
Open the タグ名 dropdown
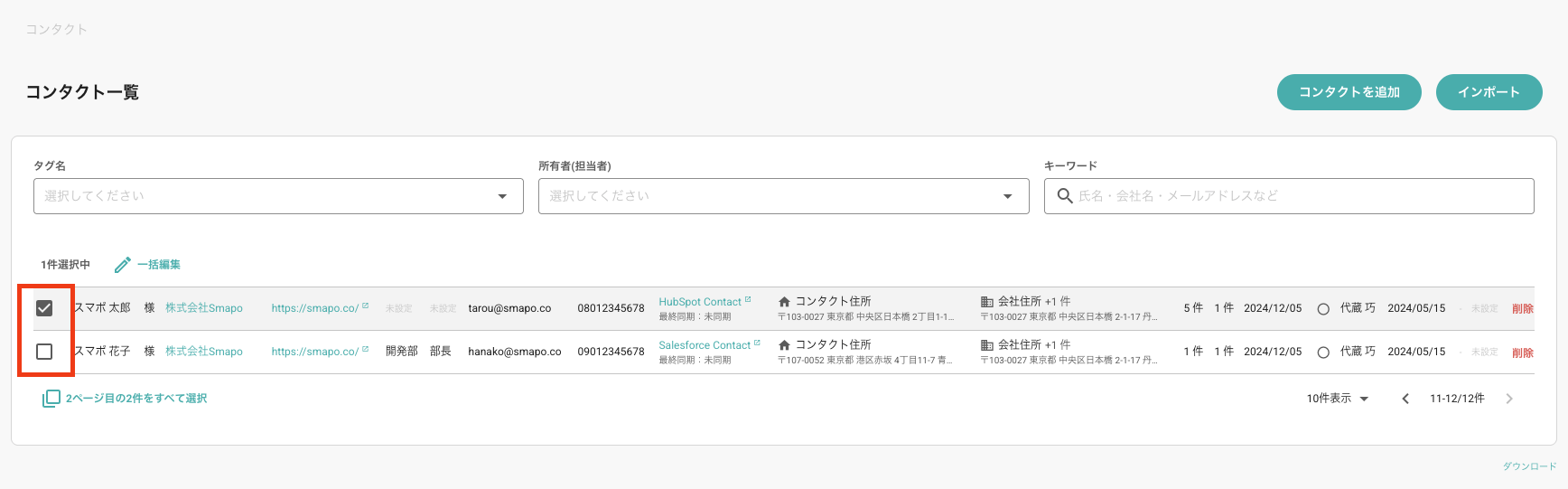(x=278, y=196)
